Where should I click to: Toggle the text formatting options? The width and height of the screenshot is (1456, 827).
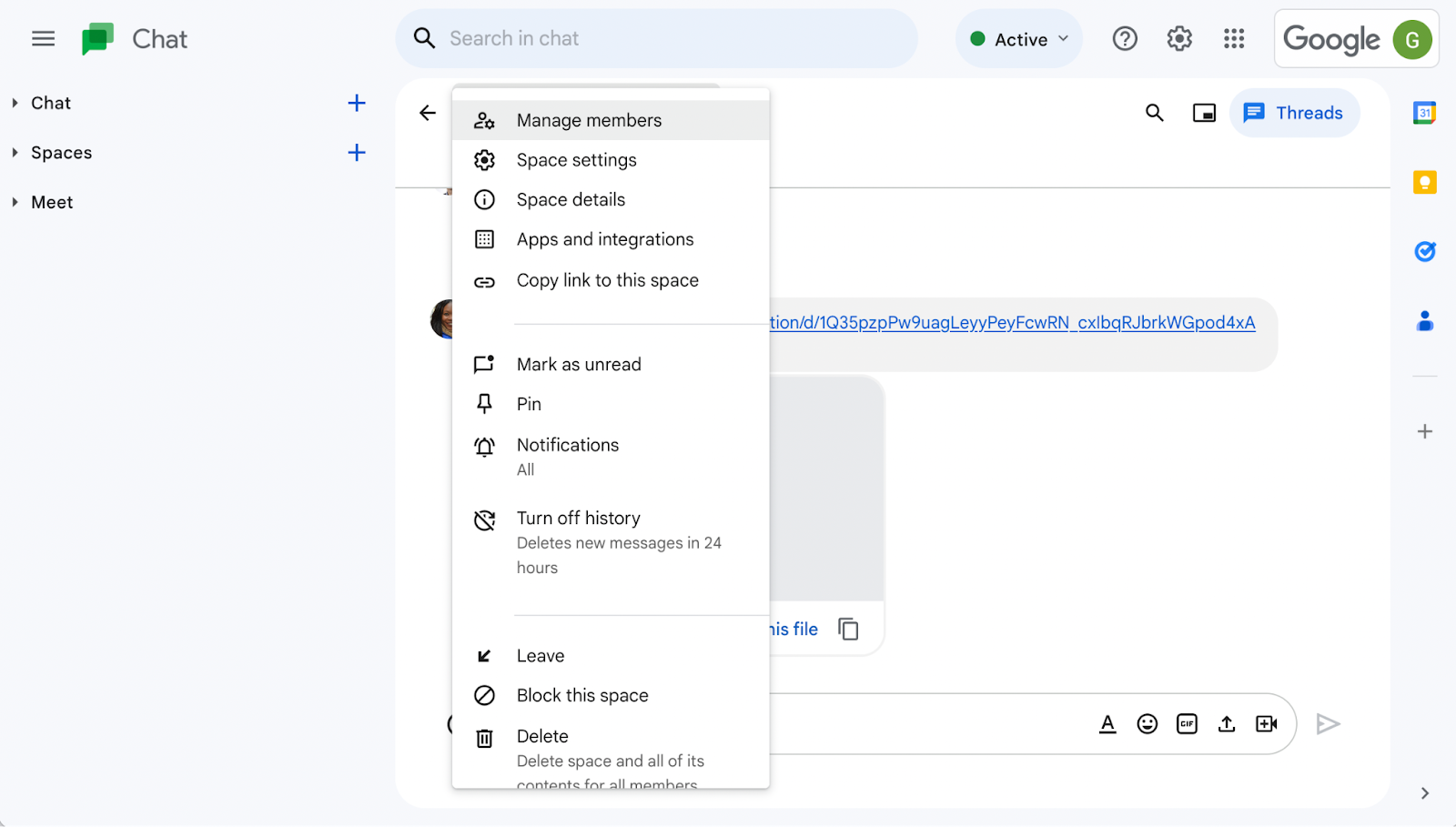point(1107,724)
